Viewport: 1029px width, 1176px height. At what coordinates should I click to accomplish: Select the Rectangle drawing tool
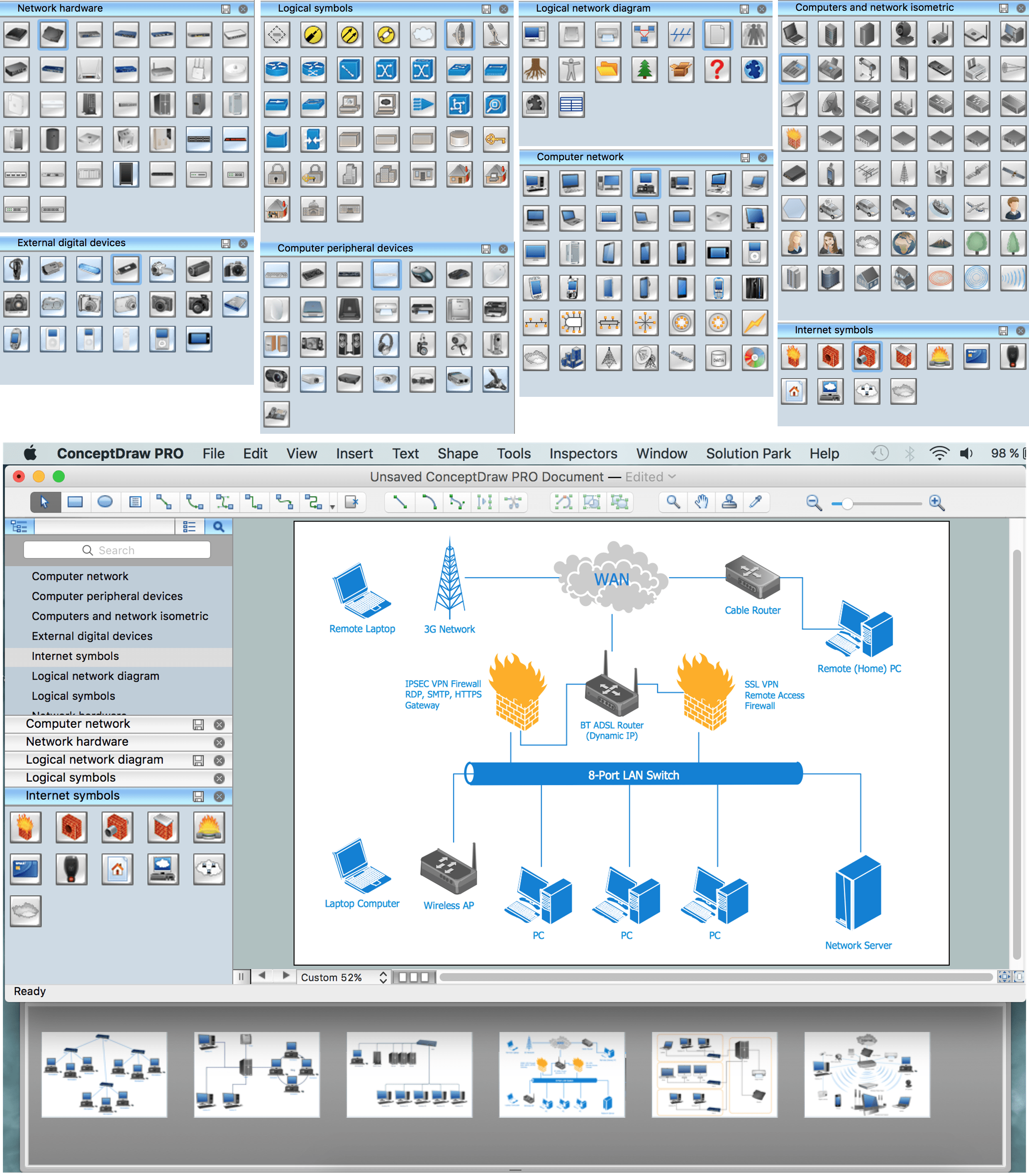click(75, 502)
